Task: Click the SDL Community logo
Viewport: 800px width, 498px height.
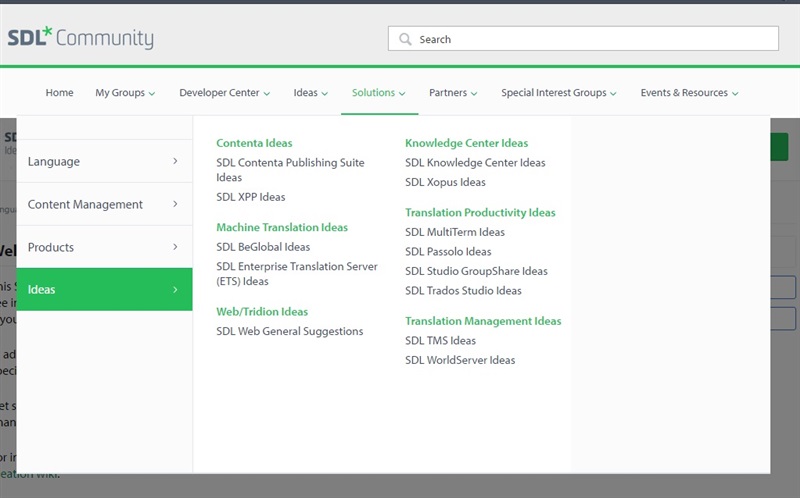Action: [81, 38]
